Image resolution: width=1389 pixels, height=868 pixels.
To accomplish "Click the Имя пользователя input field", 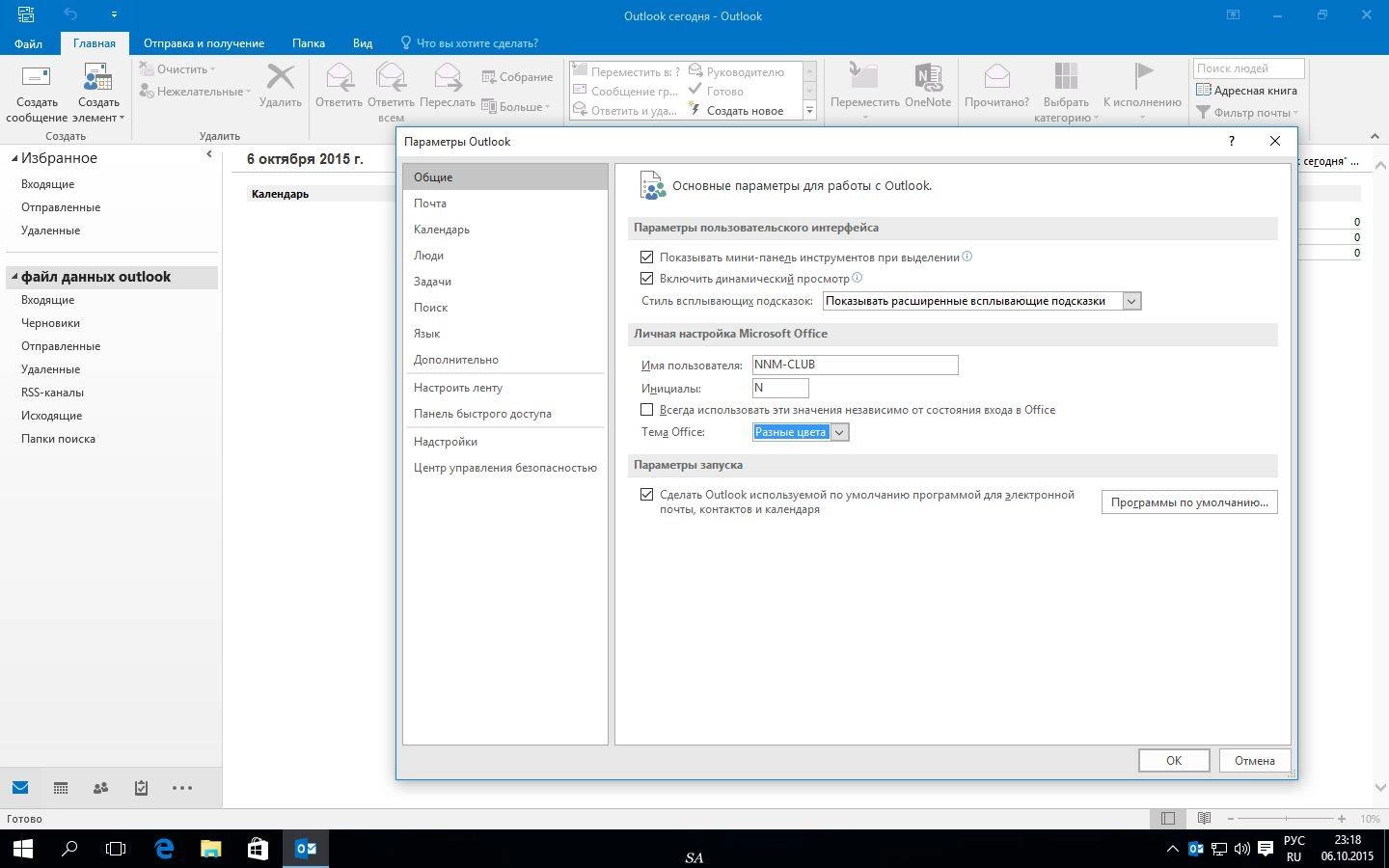I will tap(855, 365).
